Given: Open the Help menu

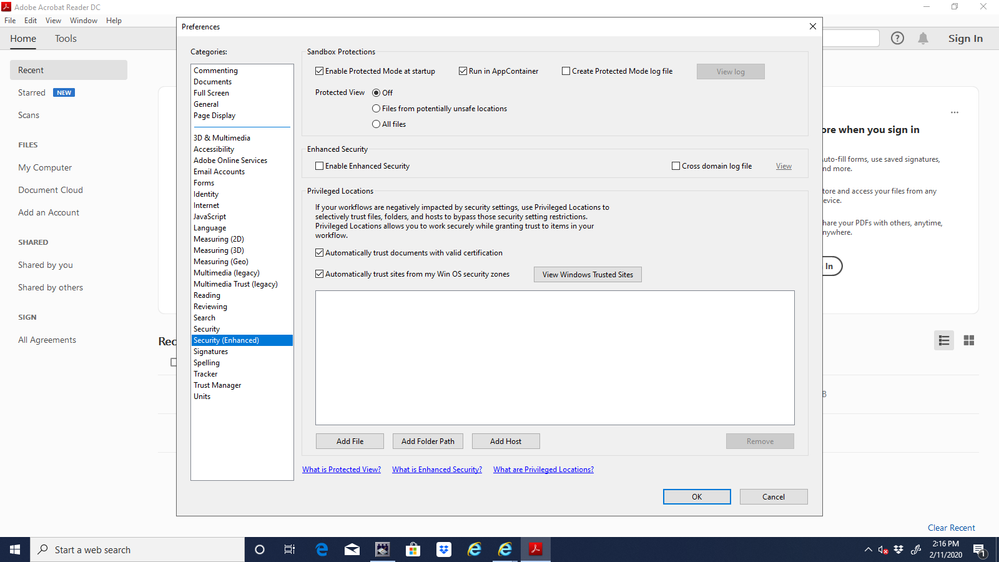Looking at the screenshot, I should [x=113, y=20].
